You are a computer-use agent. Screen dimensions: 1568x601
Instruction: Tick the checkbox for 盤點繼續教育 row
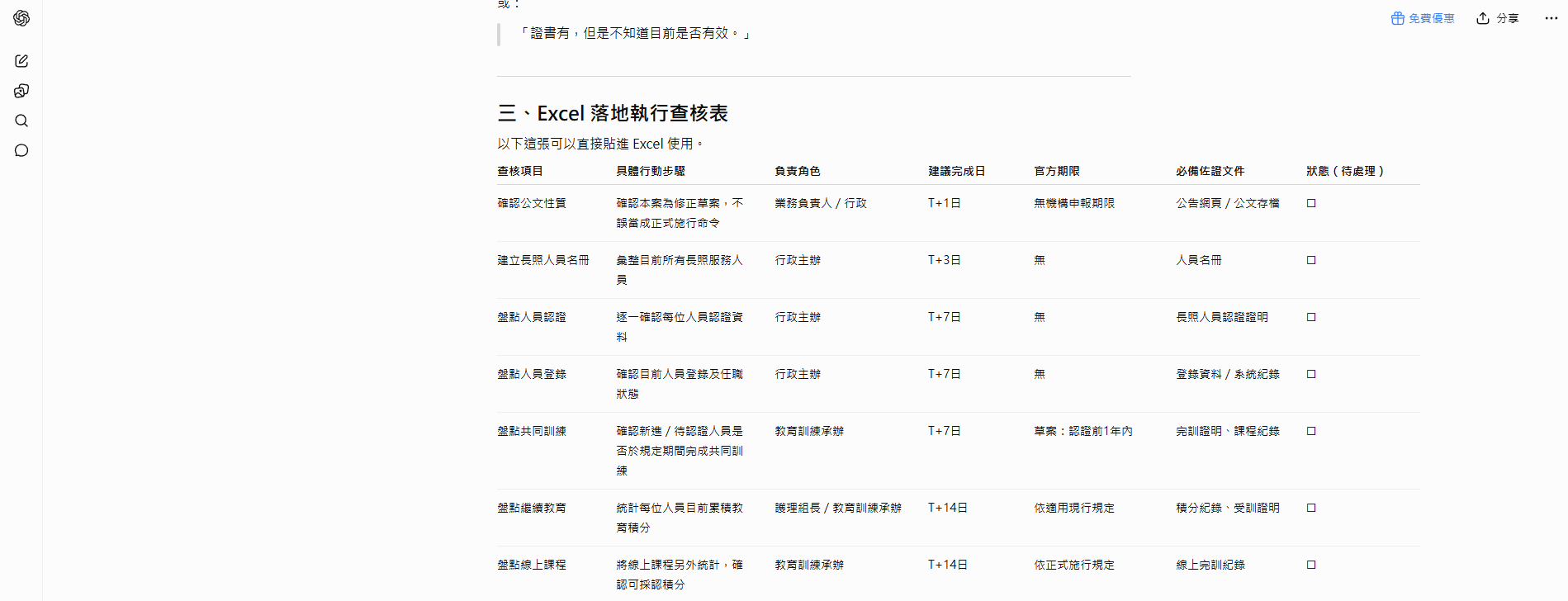point(1311,508)
